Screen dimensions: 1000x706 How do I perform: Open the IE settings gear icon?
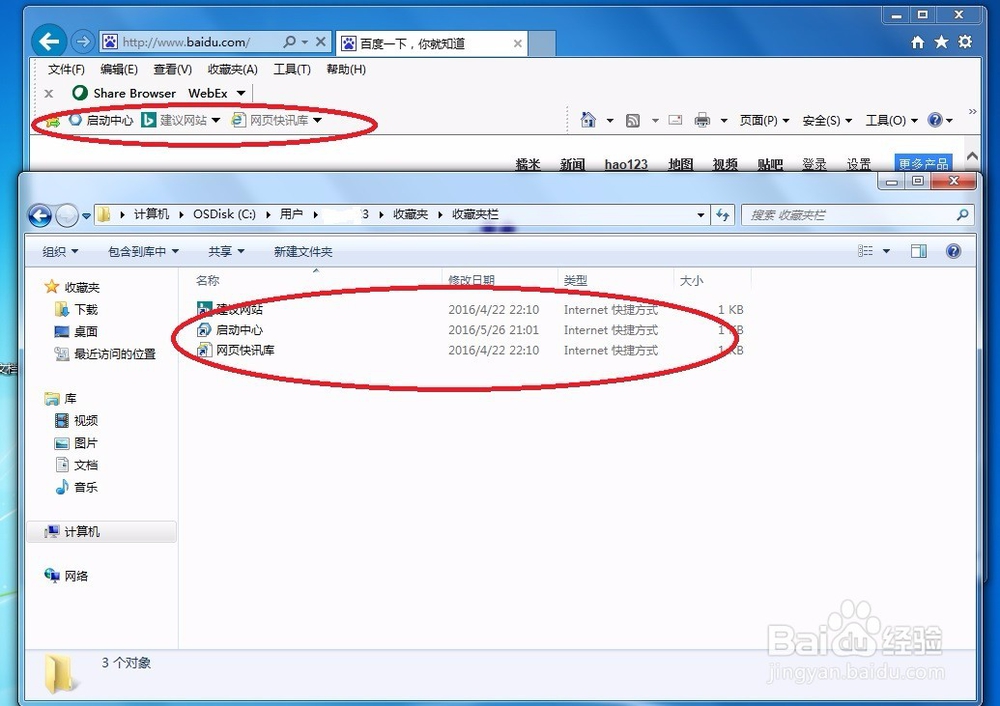[965, 42]
